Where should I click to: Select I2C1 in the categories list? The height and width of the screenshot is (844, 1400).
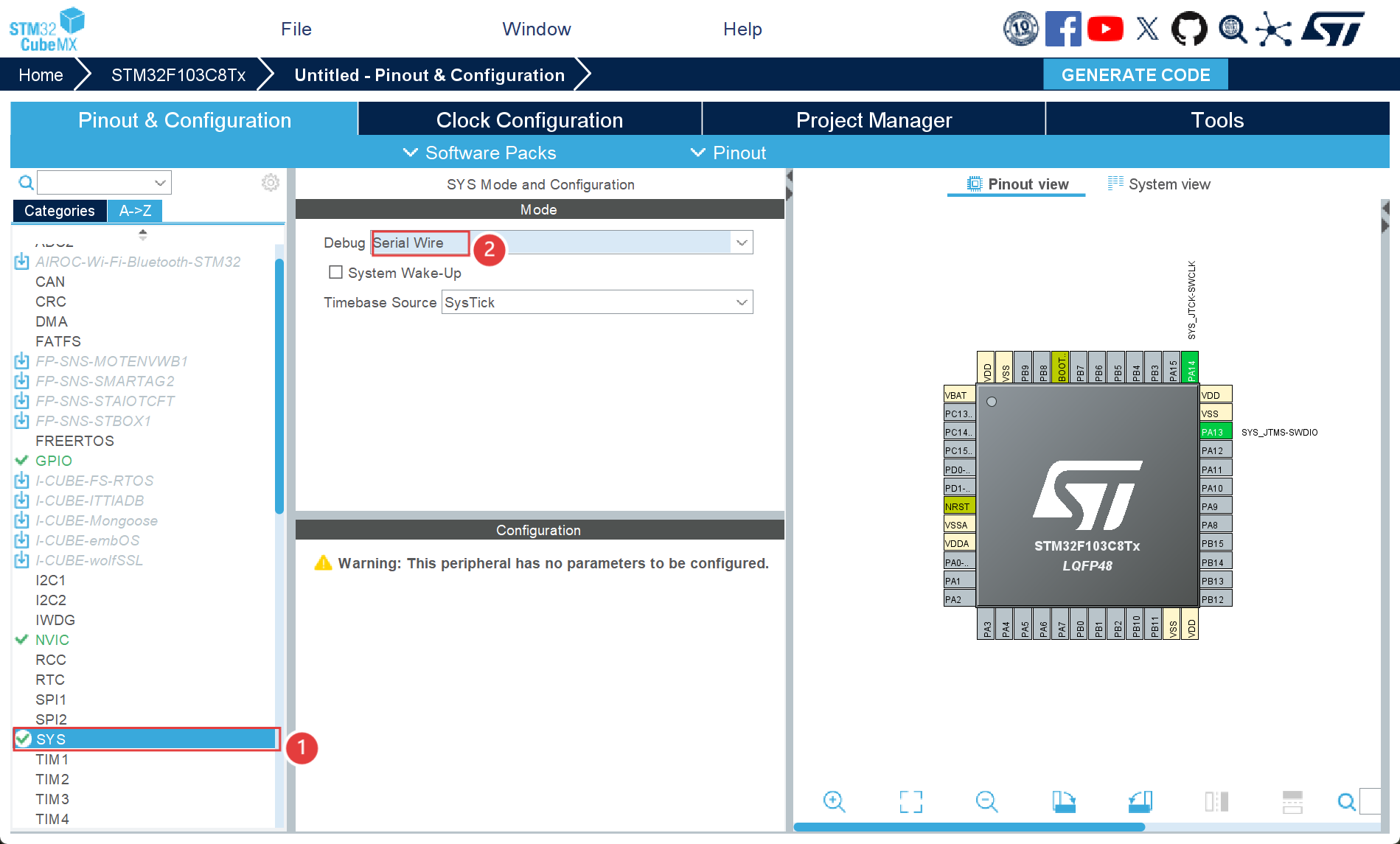click(50, 580)
